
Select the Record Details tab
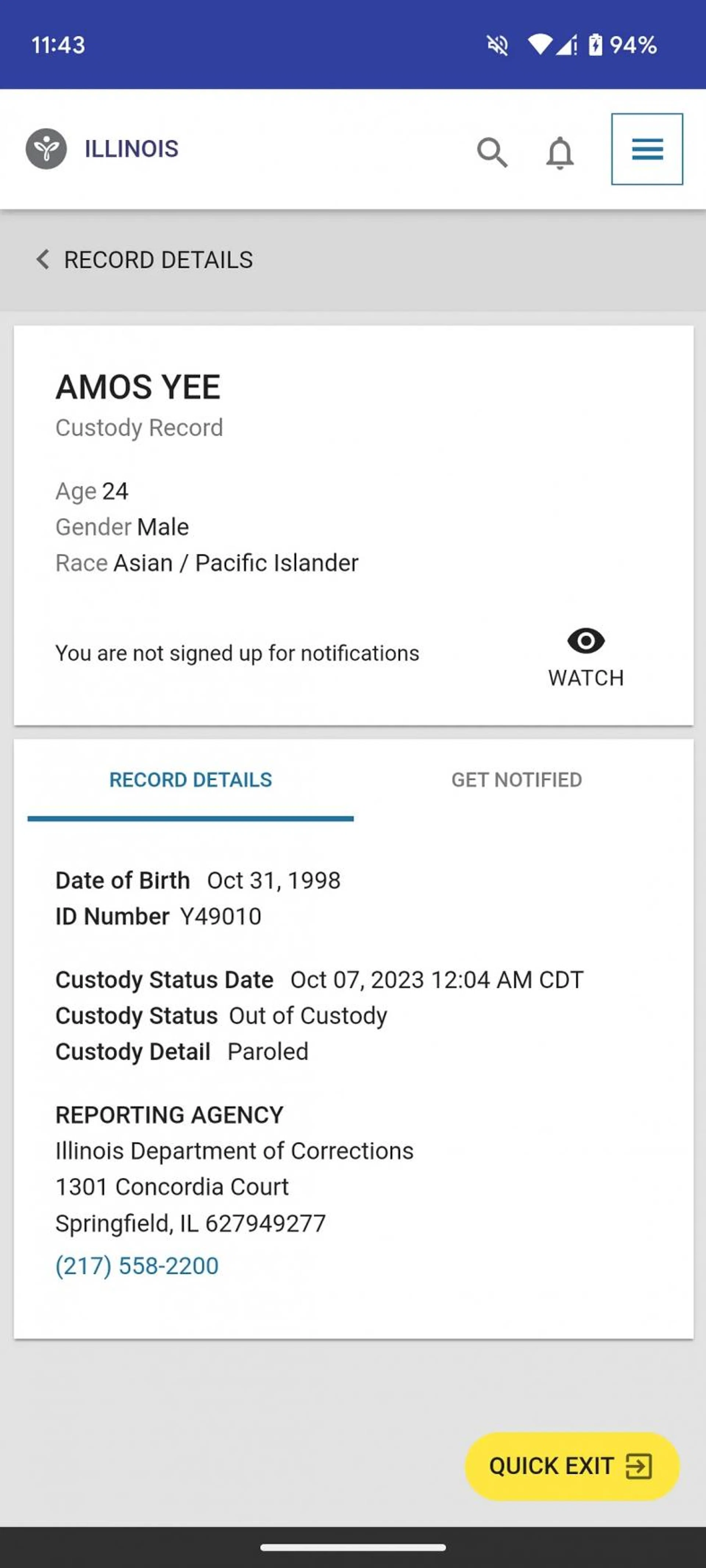click(x=191, y=780)
